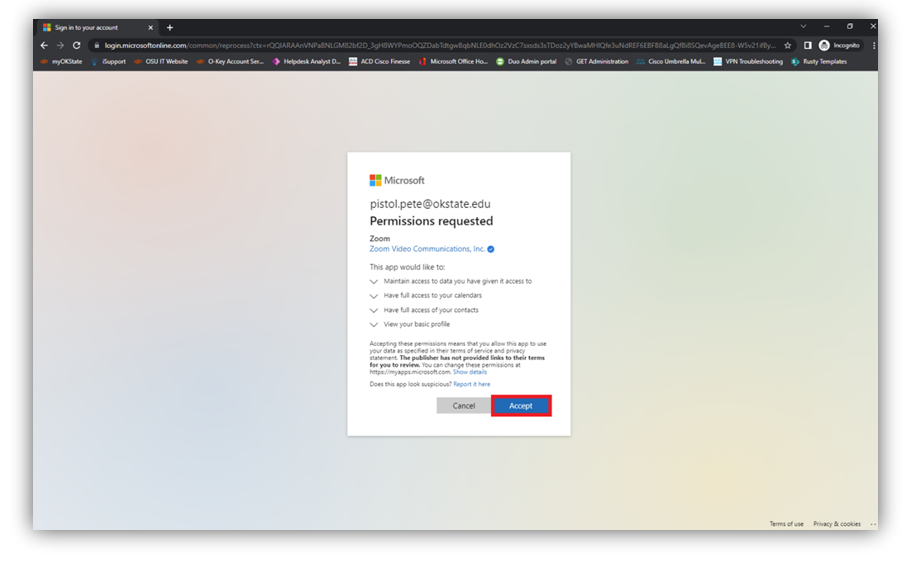Open myOKState bookmark
The height and width of the screenshot is (561, 916).
pos(61,61)
